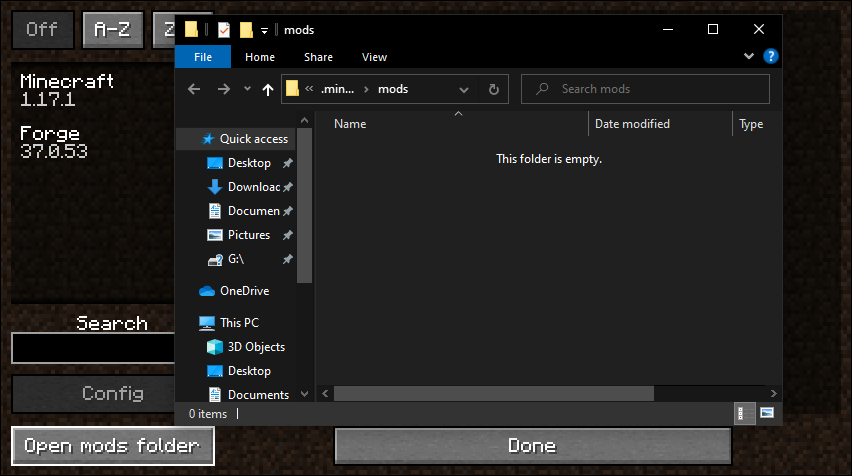The height and width of the screenshot is (476, 852).
Task: Switch to the Home ribbon tab
Action: (260, 57)
